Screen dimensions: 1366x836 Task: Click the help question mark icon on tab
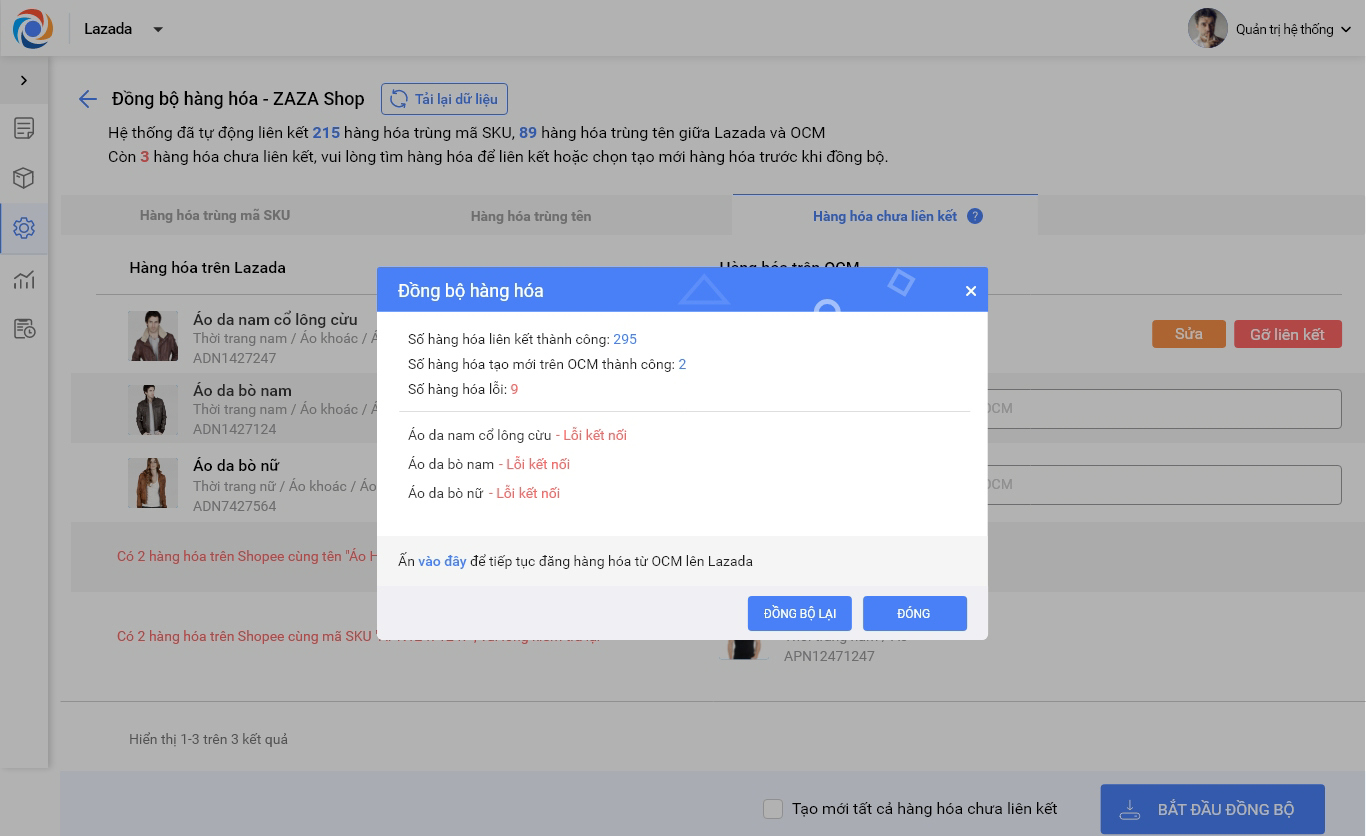(x=975, y=216)
